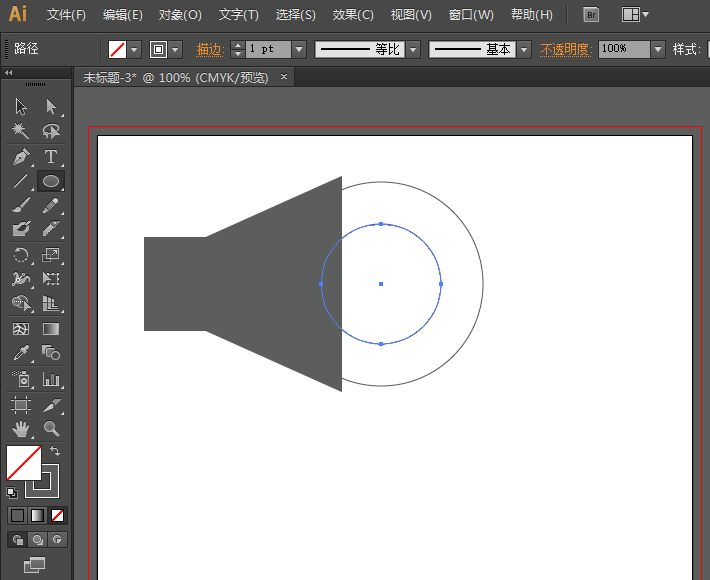Set paint mode to None
710x580 pixels.
click(x=58, y=515)
